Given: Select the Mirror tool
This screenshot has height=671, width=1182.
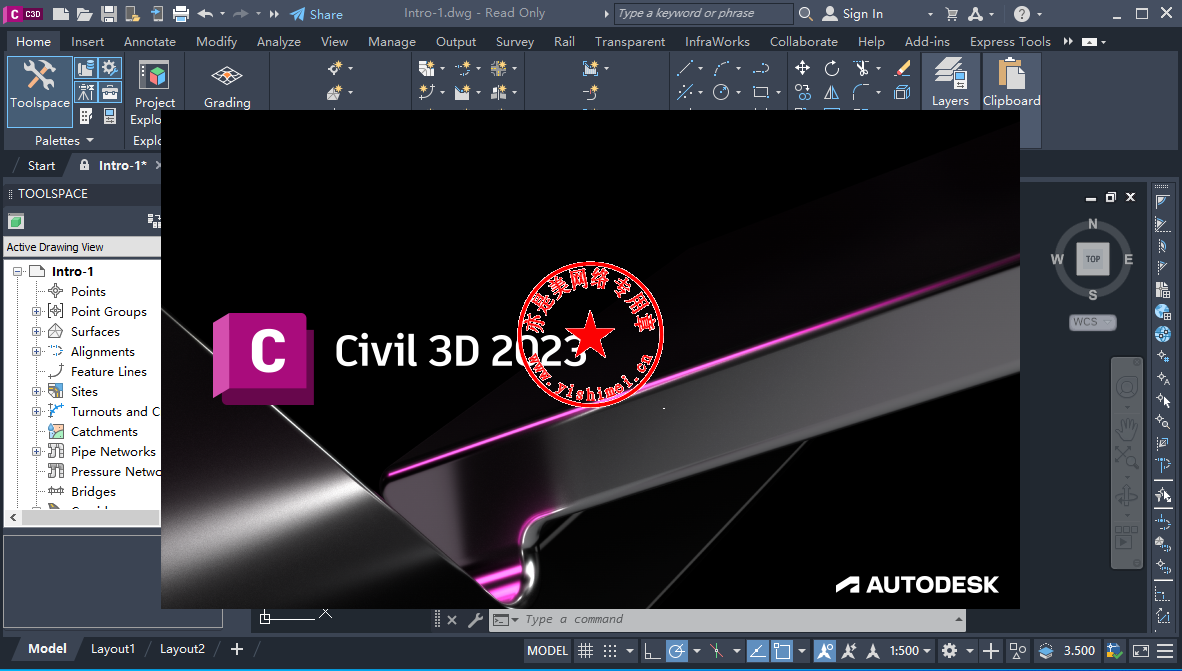Looking at the screenshot, I should pos(831,92).
